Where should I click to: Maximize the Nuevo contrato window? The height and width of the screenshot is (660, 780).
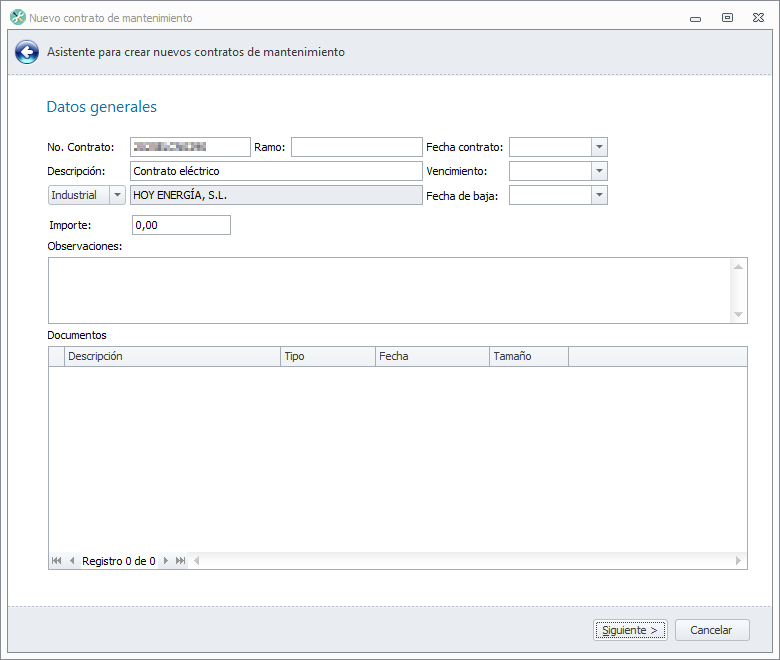(727, 17)
